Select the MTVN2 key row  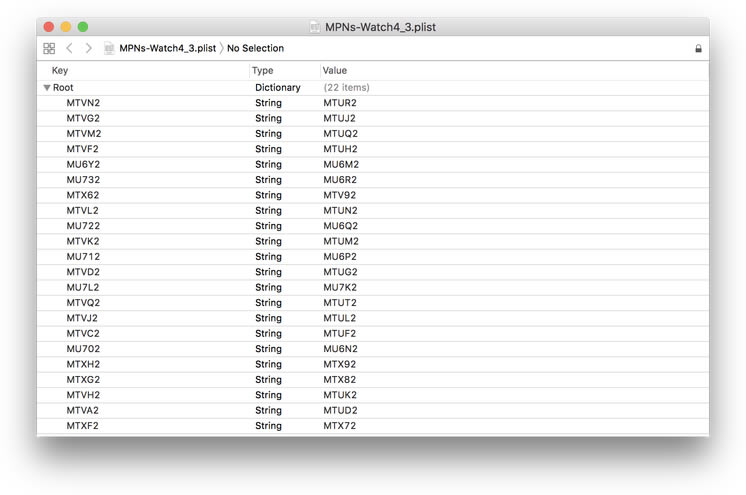click(83, 103)
